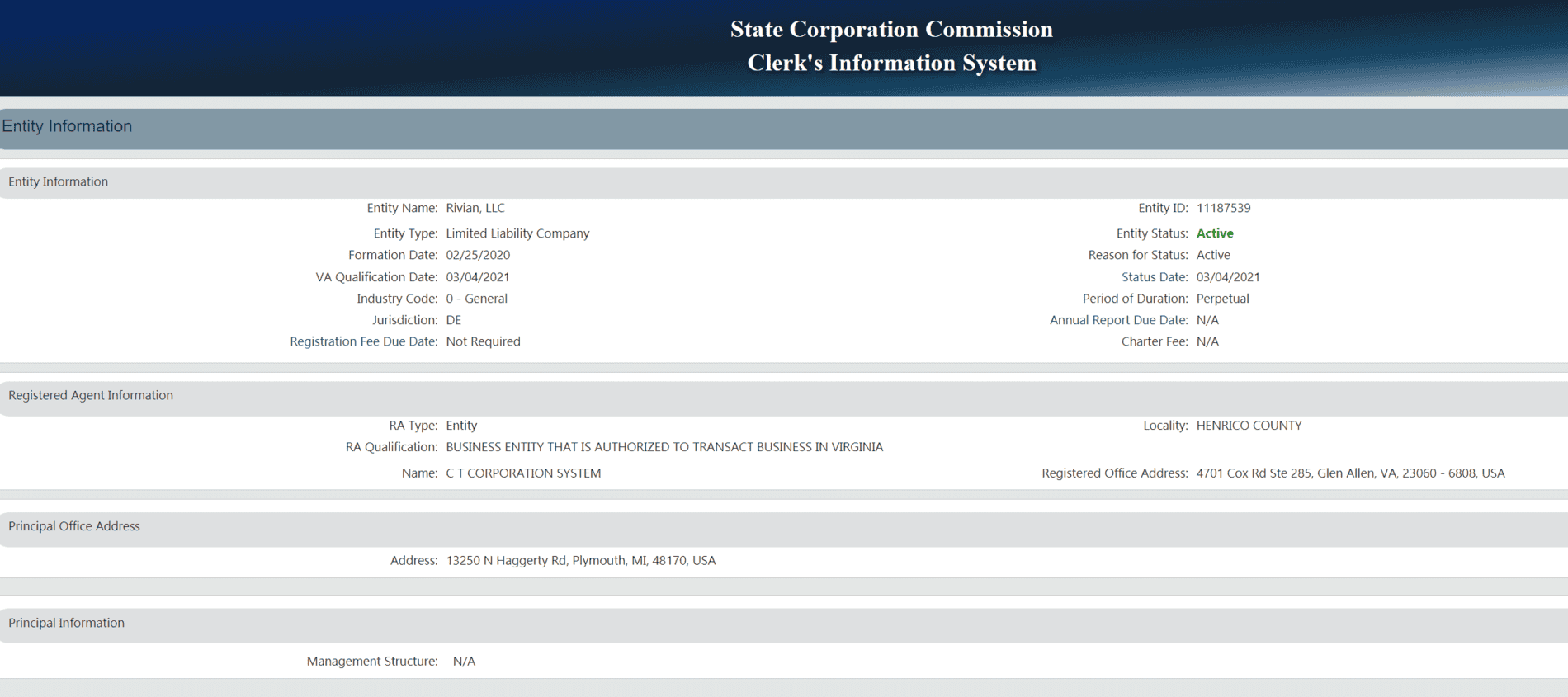Select the VA Qualification Date value
Viewport: 1568px width, 697px height.
(478, 277)
